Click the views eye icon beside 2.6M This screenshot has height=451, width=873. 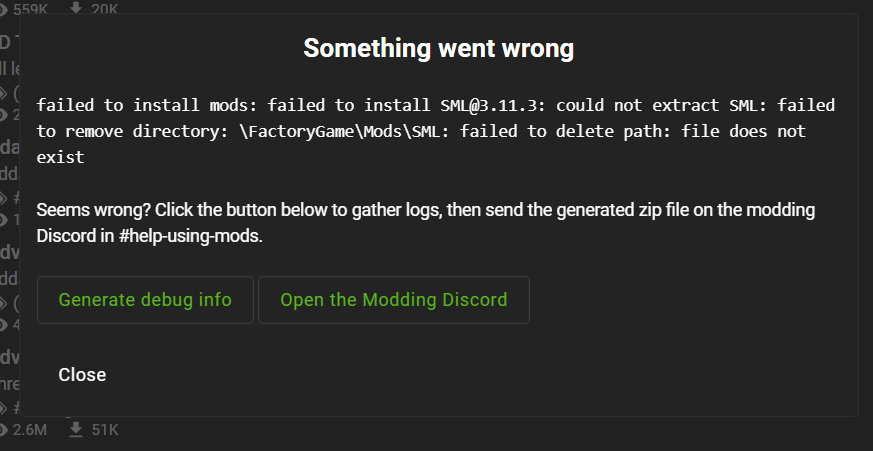4,430
